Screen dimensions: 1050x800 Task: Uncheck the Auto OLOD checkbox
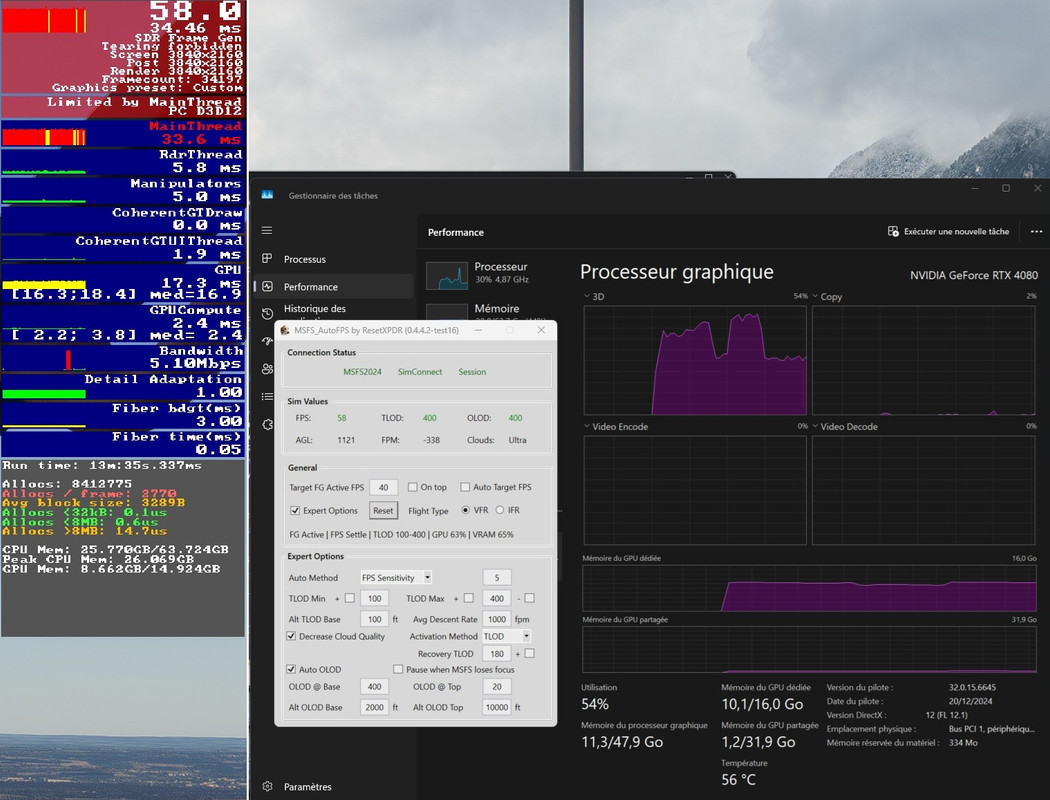coord(291,669)
